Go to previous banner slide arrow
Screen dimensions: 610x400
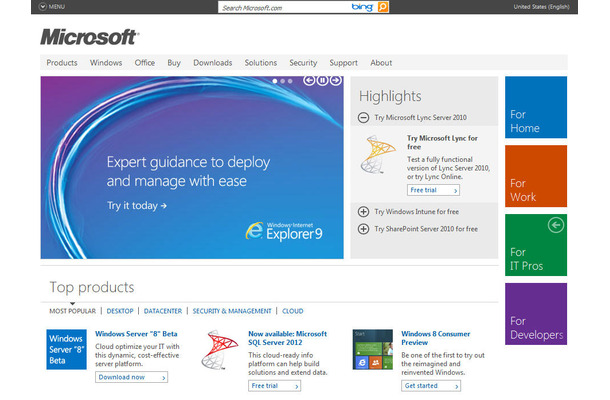[x=309, y=80]
